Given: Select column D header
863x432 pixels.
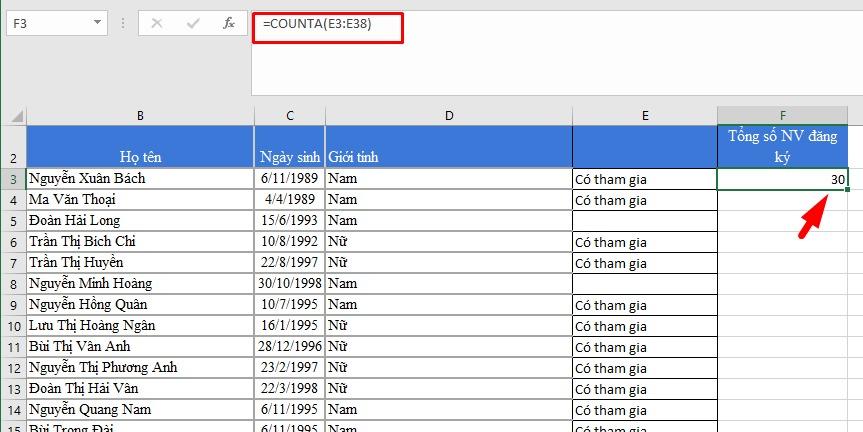Looking at the screenshot, I should tap(449, 116).
